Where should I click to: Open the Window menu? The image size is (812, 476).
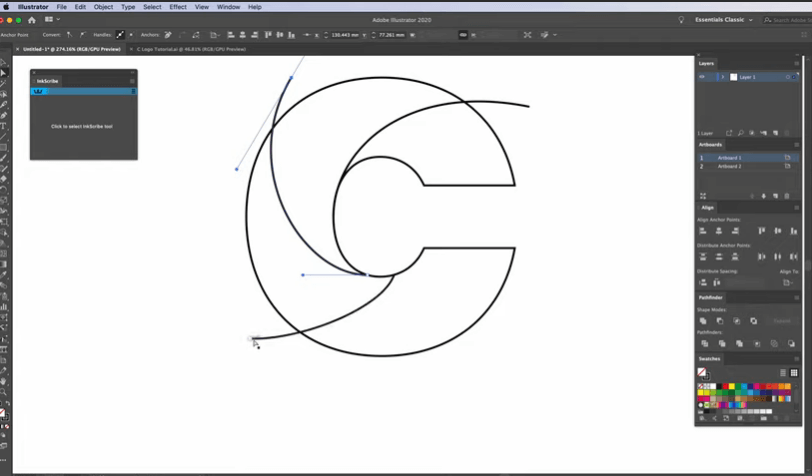[x=228, y=7]
